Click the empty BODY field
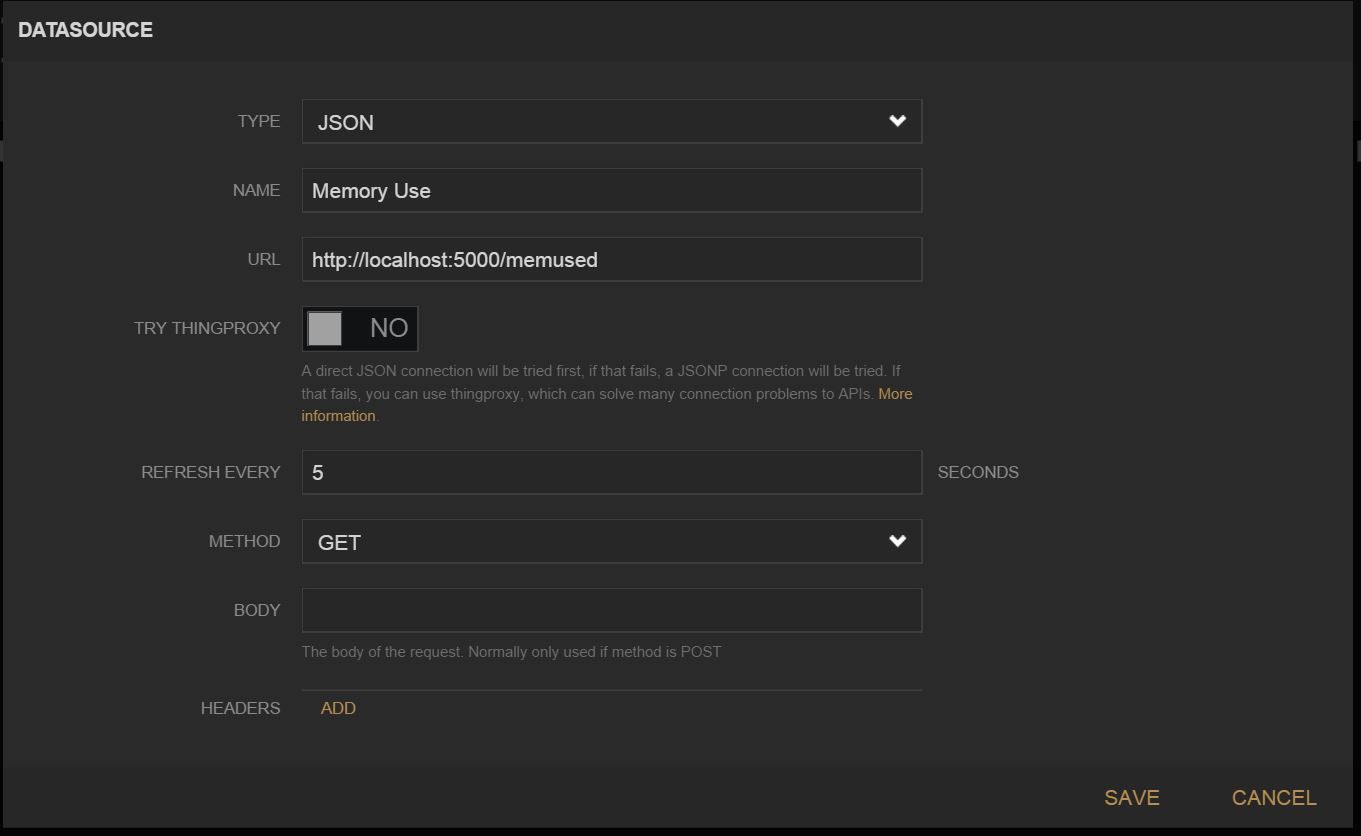 pos(611,610)
